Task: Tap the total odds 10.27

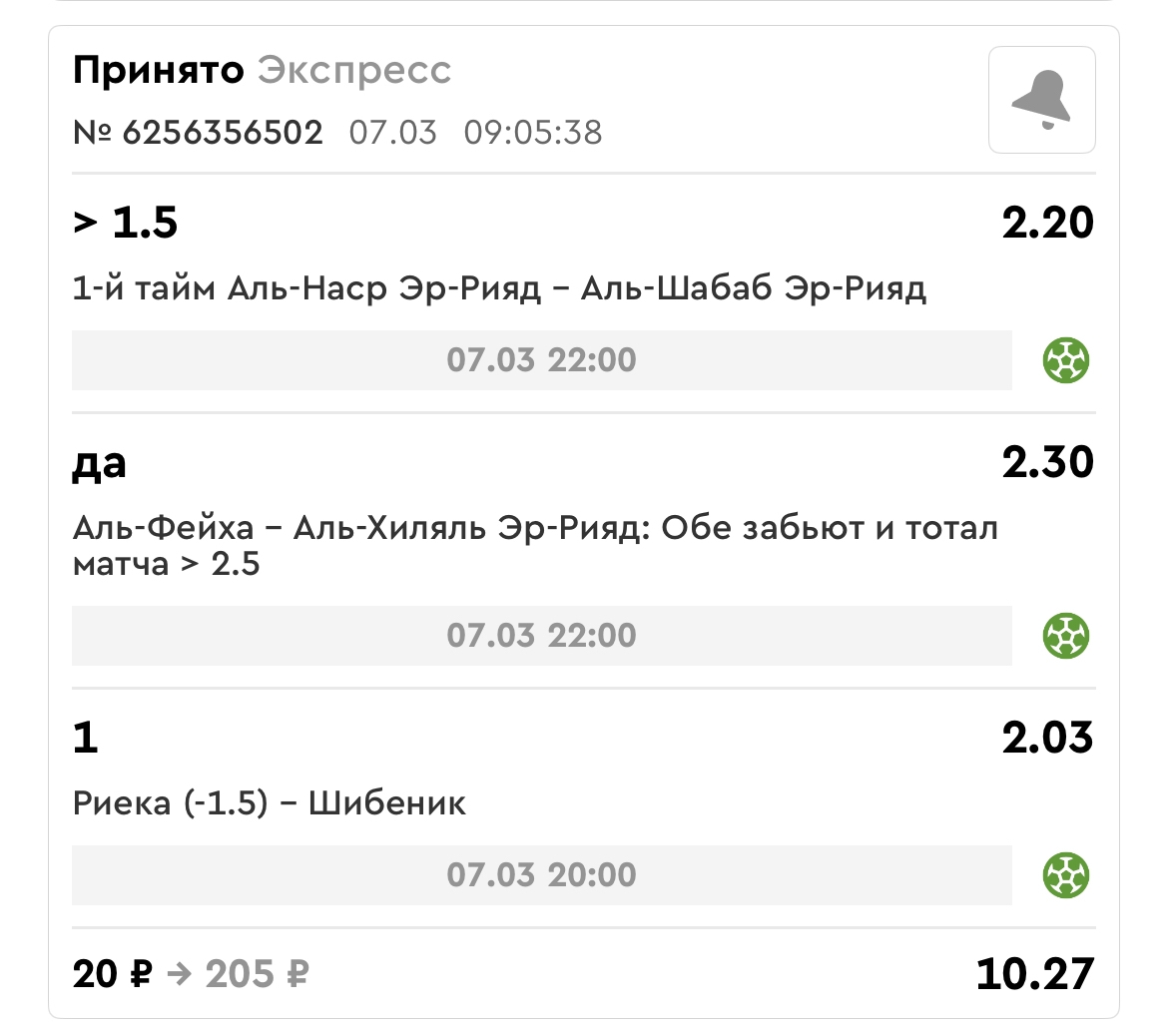Action: (1034, 974)
